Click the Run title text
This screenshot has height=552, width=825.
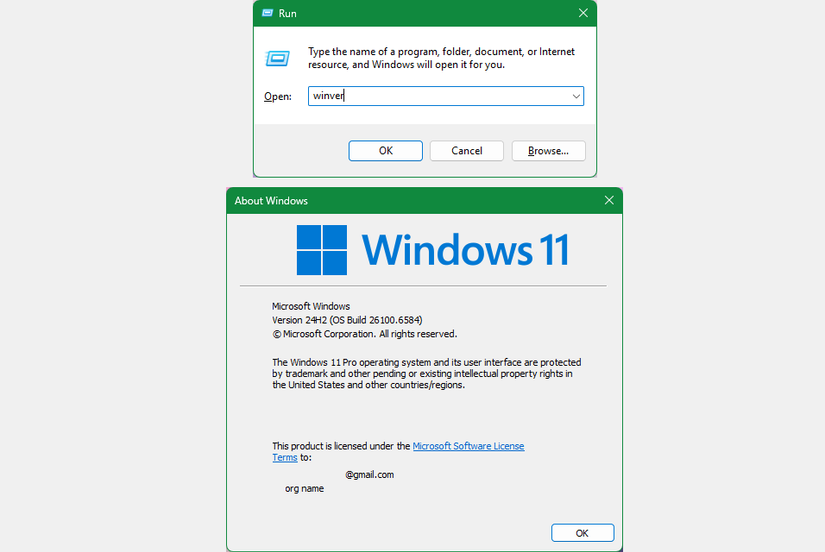(287, 13)
